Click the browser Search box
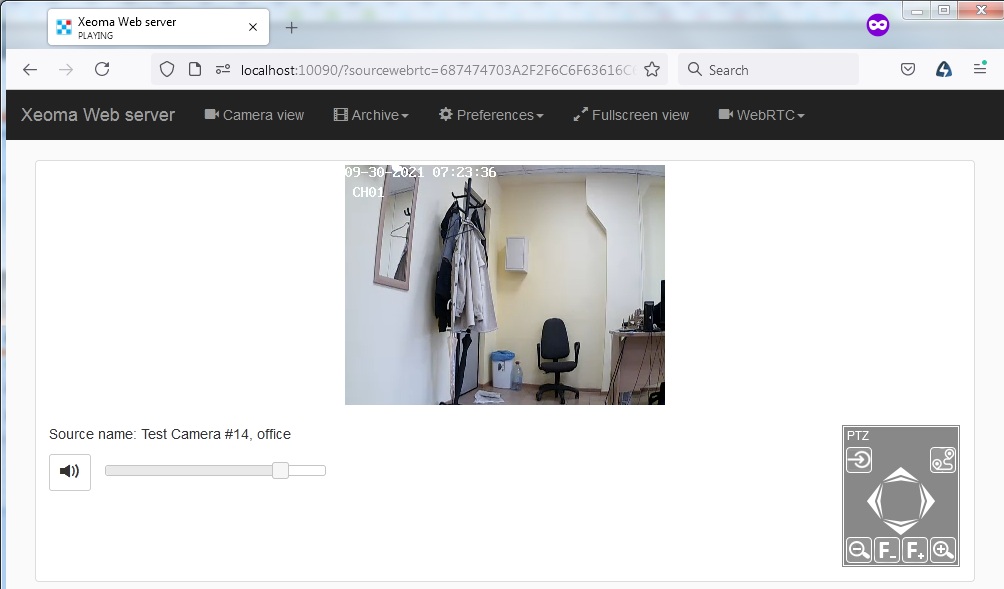1004x589 pixels. coord(768,70)
